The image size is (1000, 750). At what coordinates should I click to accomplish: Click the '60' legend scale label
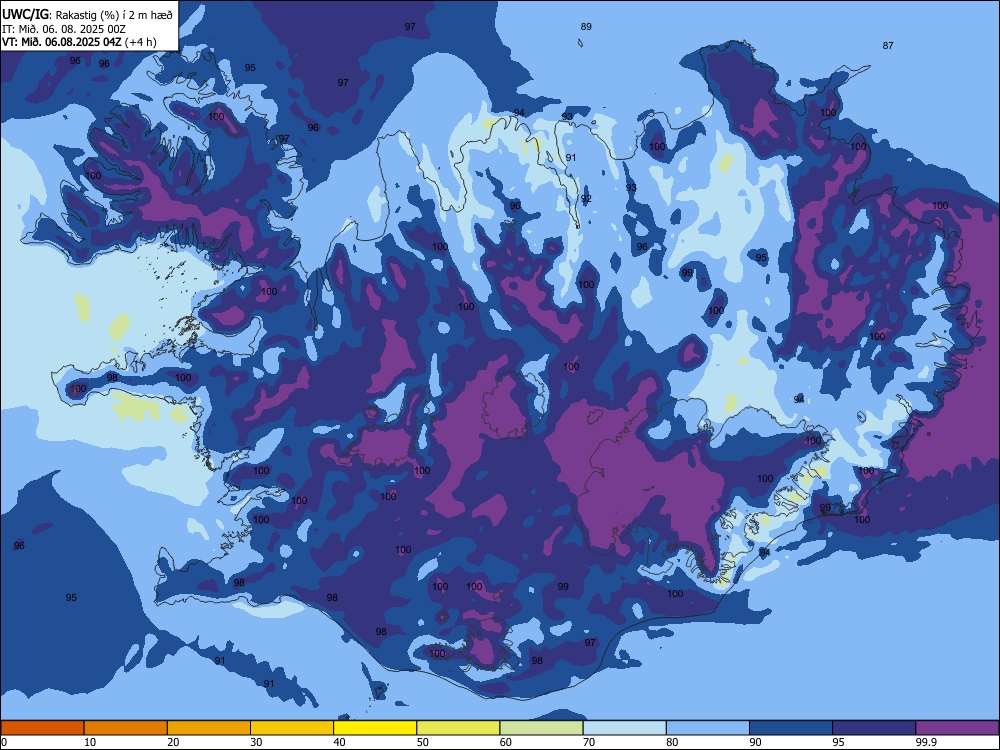(x=506, y=742)
